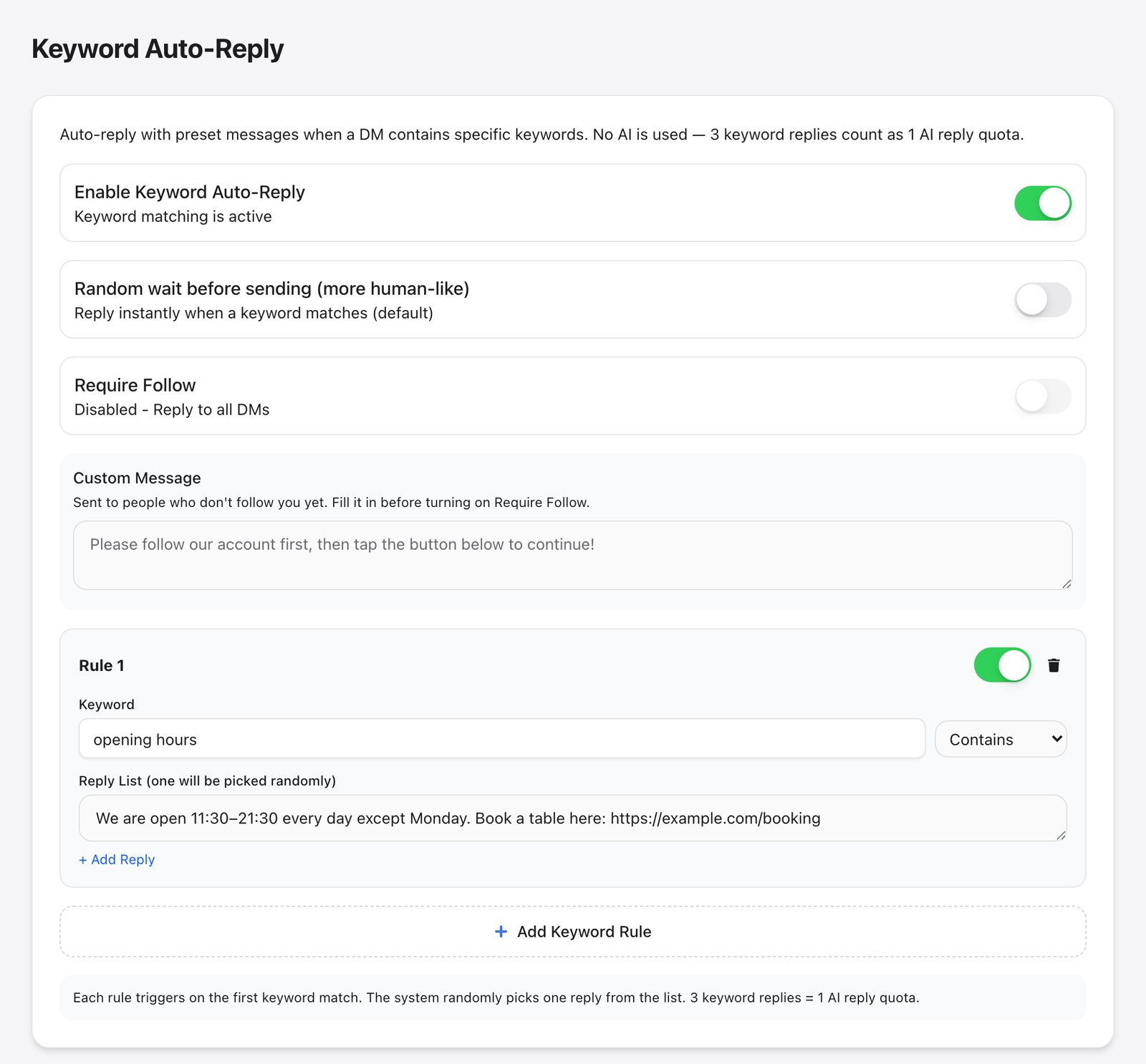Viewport: 1146px width, 1064px height.
Task: Open the Contains match type dropdown
Action: (x=1001, y=739)
